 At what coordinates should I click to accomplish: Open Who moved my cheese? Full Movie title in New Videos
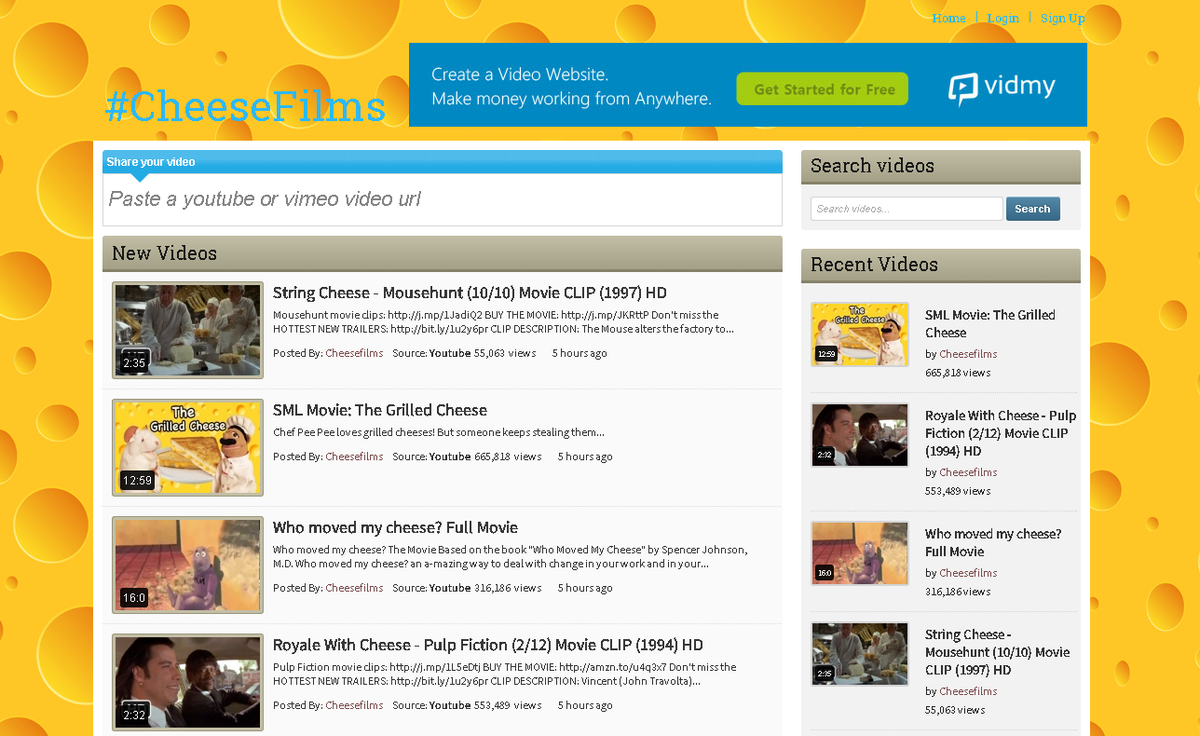(395, 527)
